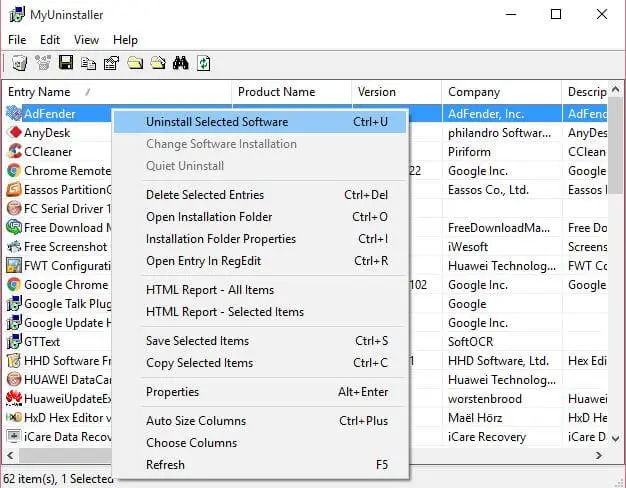Open the Help menu
The height and width of the screenshot is (488, 626).
tap(125, 40)
